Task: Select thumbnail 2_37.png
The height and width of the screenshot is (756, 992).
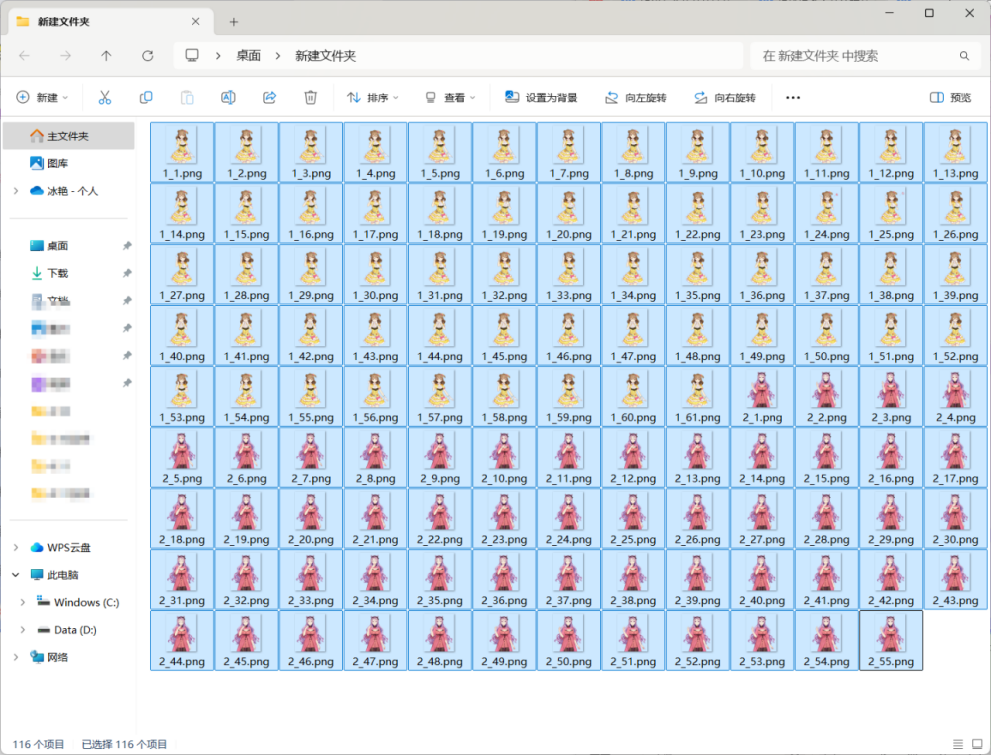Action: (569, 579)
